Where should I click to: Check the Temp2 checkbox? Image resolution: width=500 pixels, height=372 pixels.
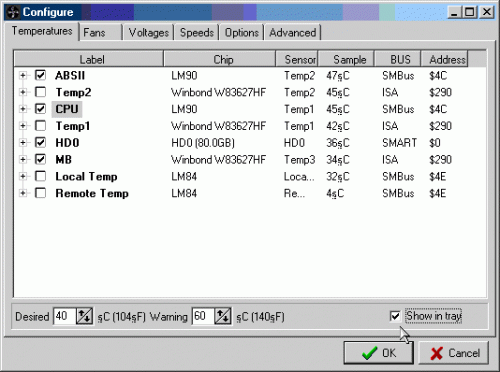(40, 92)
